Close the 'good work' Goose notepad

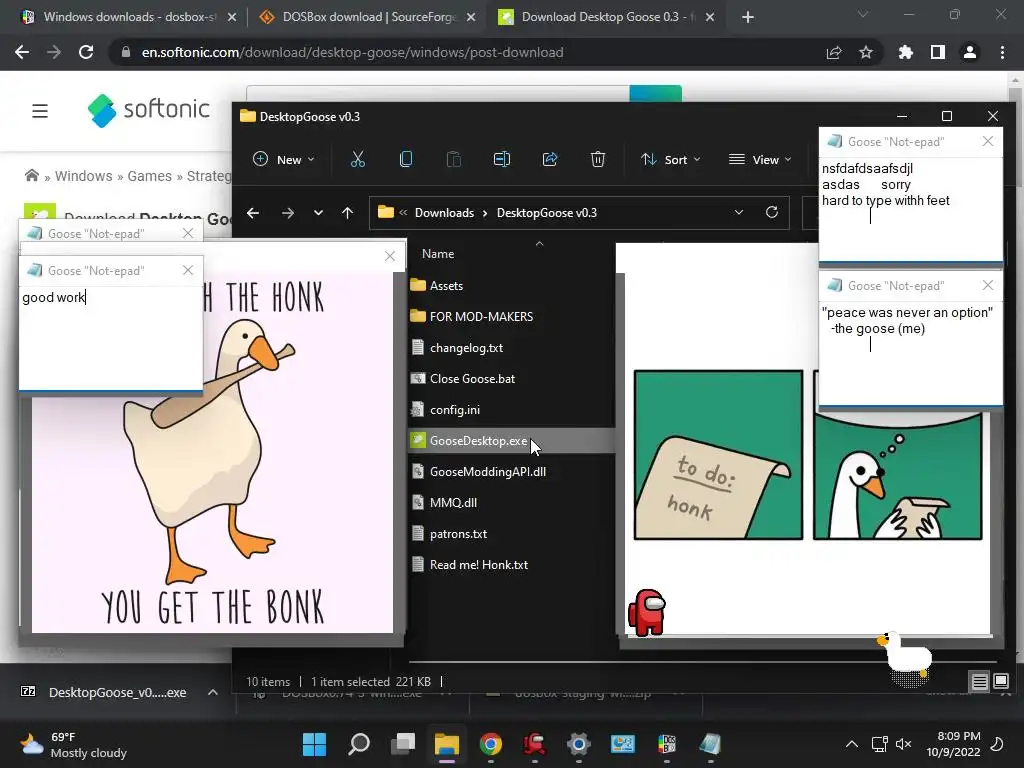[x=187, y=270]
